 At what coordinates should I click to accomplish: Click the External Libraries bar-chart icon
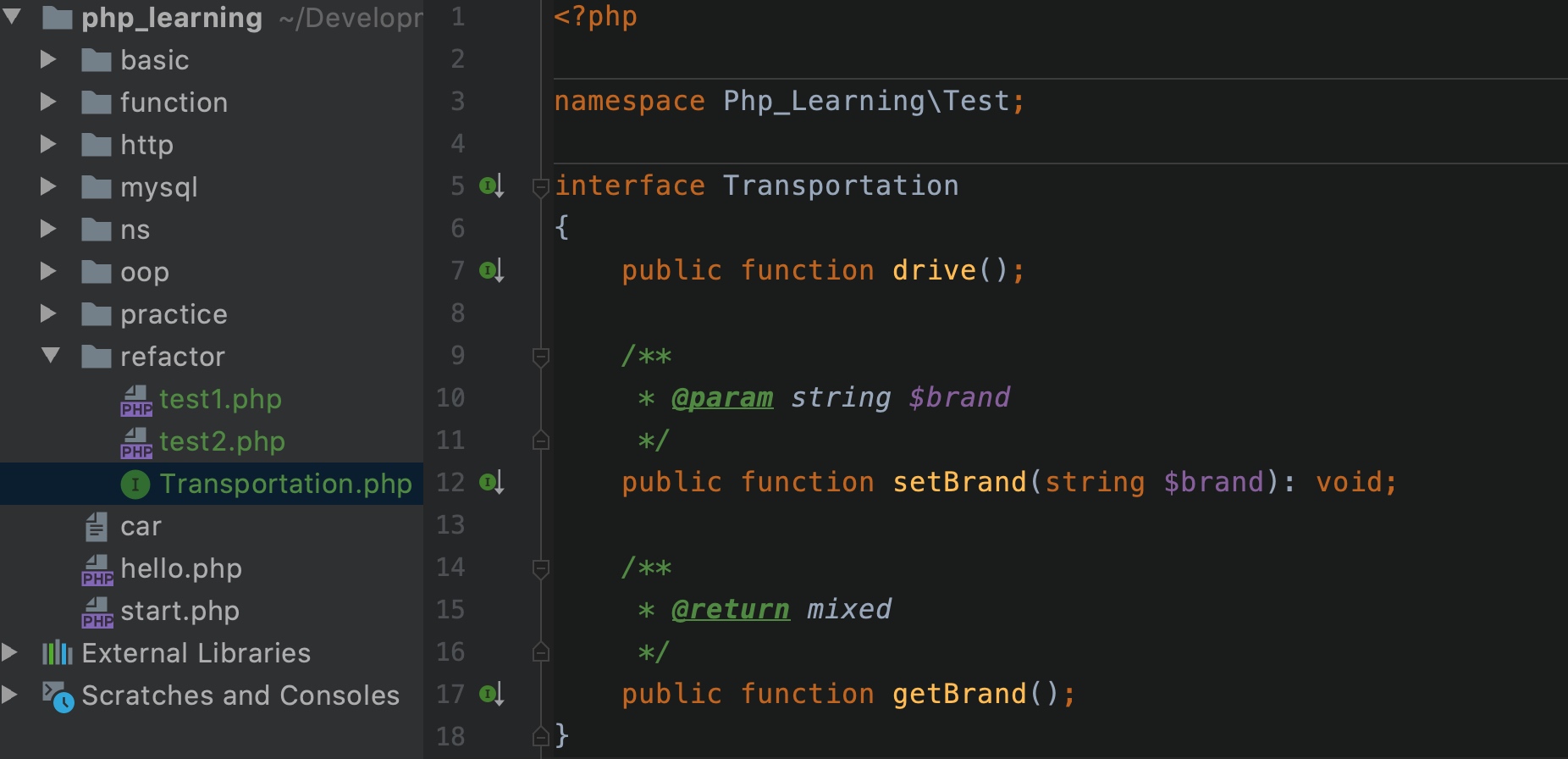[57, 652]
